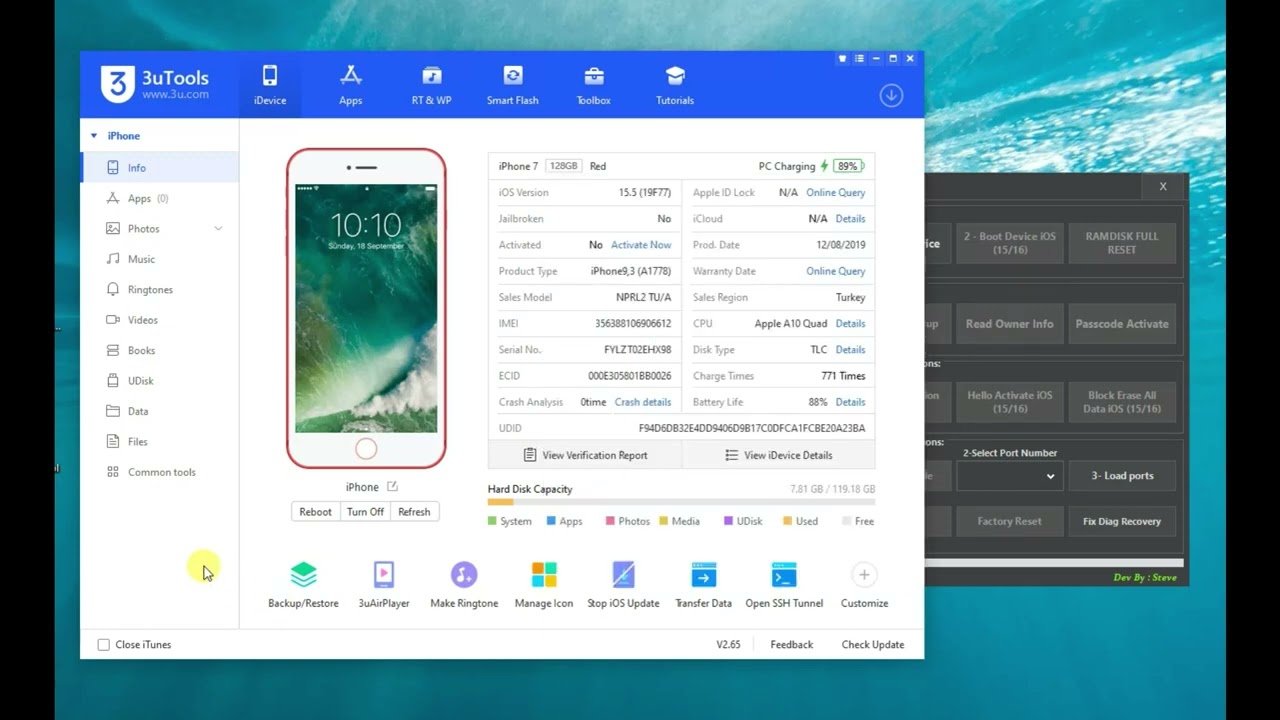This screenshot has height=720, width=1280.
Task: Collapse the iPhone device tree
Action: coord(94,136)
